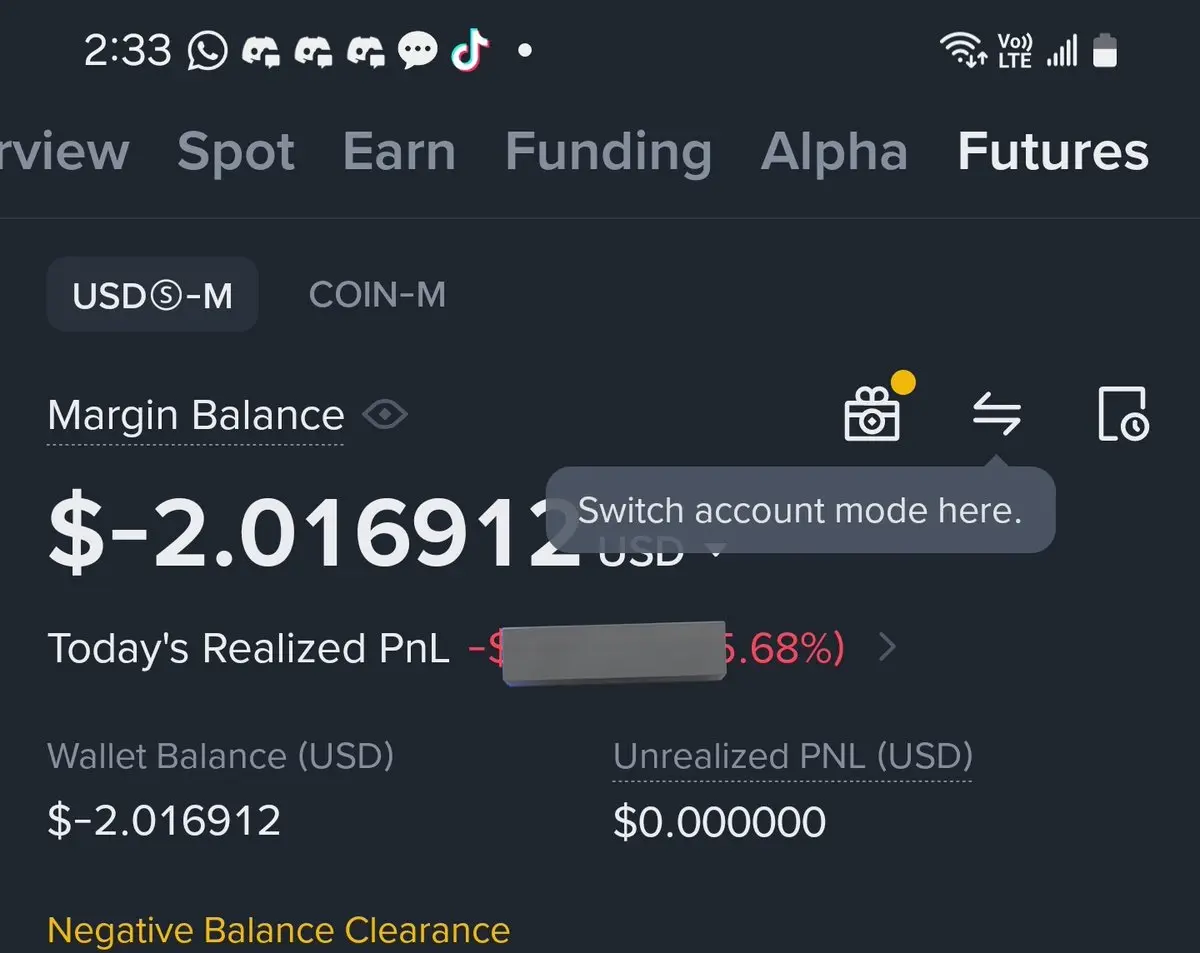Switch to the Earn tab
The height and width of the screenshot is (953, 1200).
[x=399, y=152]
